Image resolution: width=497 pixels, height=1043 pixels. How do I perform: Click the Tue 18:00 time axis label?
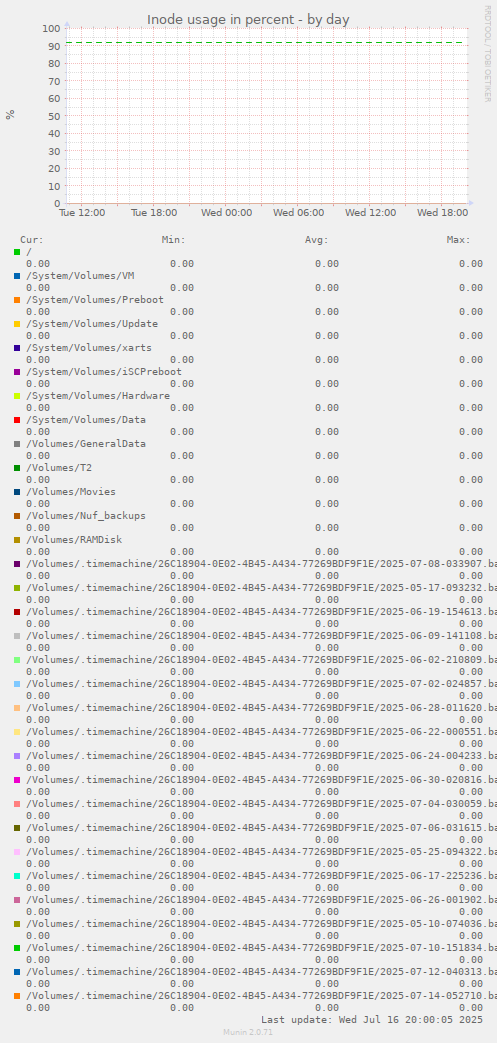pyautogui.click(x=154, y=213)
